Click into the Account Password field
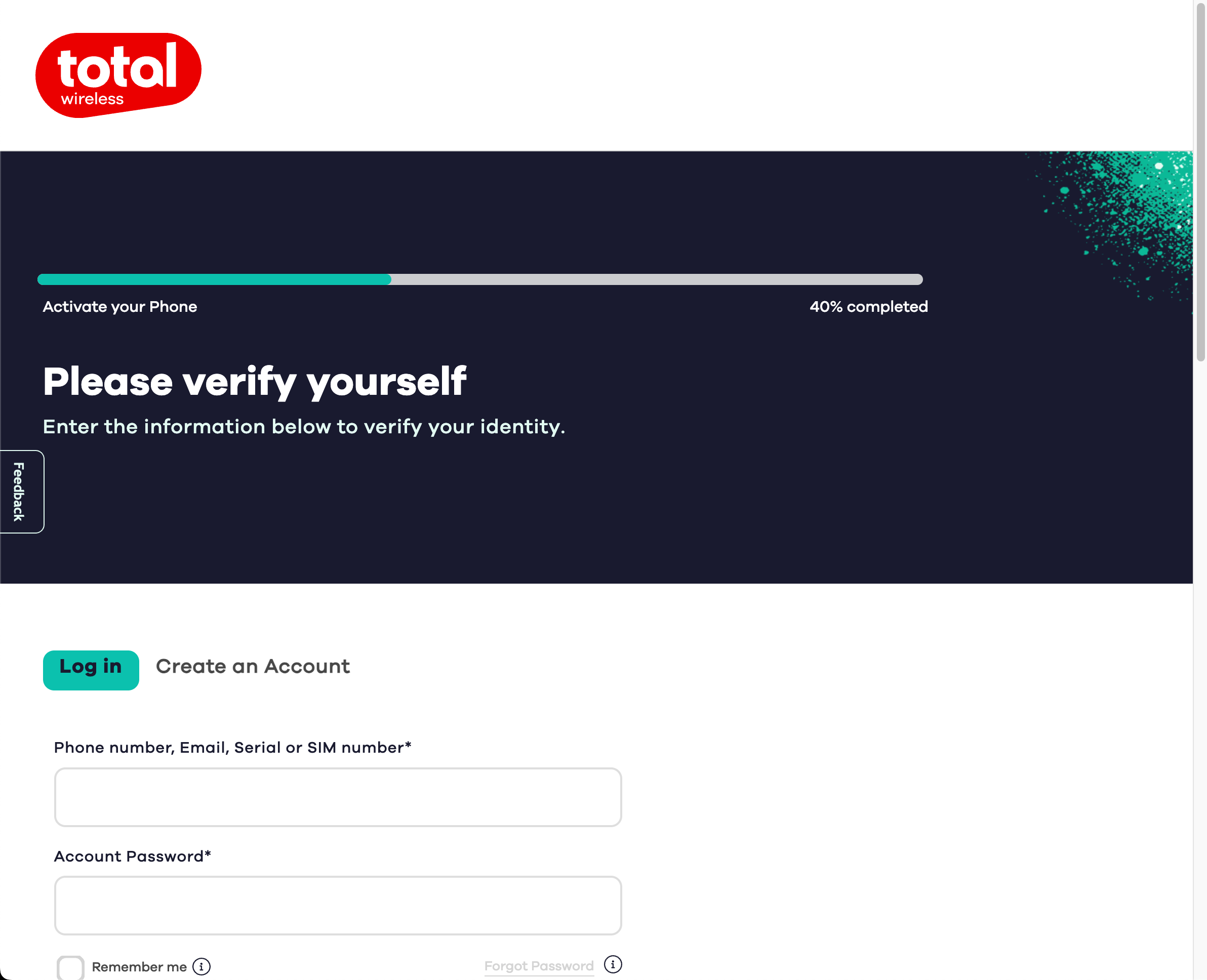The width and height of the screenshot is (1207, 980). coord(338,905)
